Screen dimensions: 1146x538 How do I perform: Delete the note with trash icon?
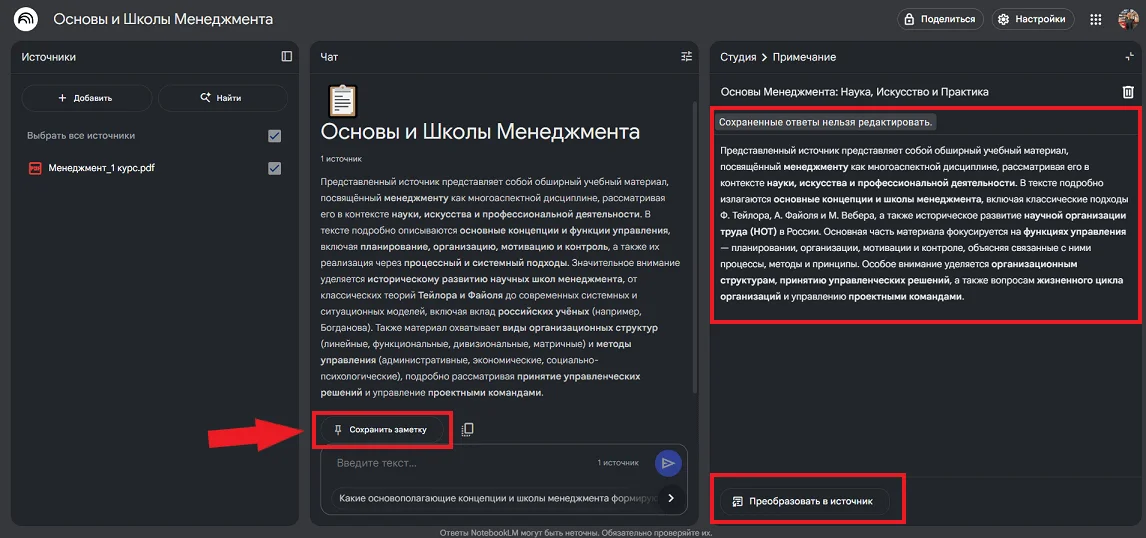(x=1128, y=92)
